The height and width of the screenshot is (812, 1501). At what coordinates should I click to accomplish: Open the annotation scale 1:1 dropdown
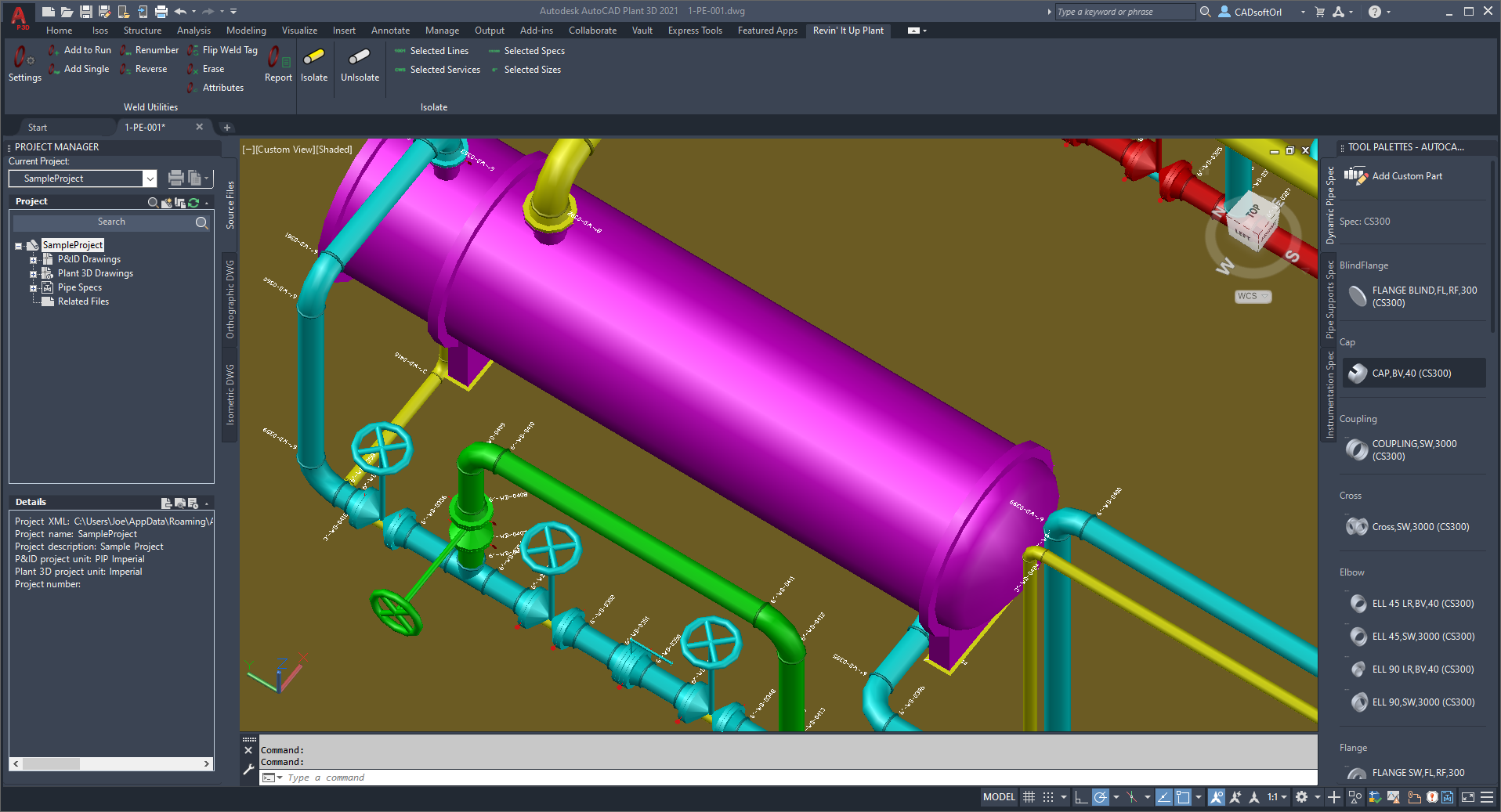pos(1278,797)
